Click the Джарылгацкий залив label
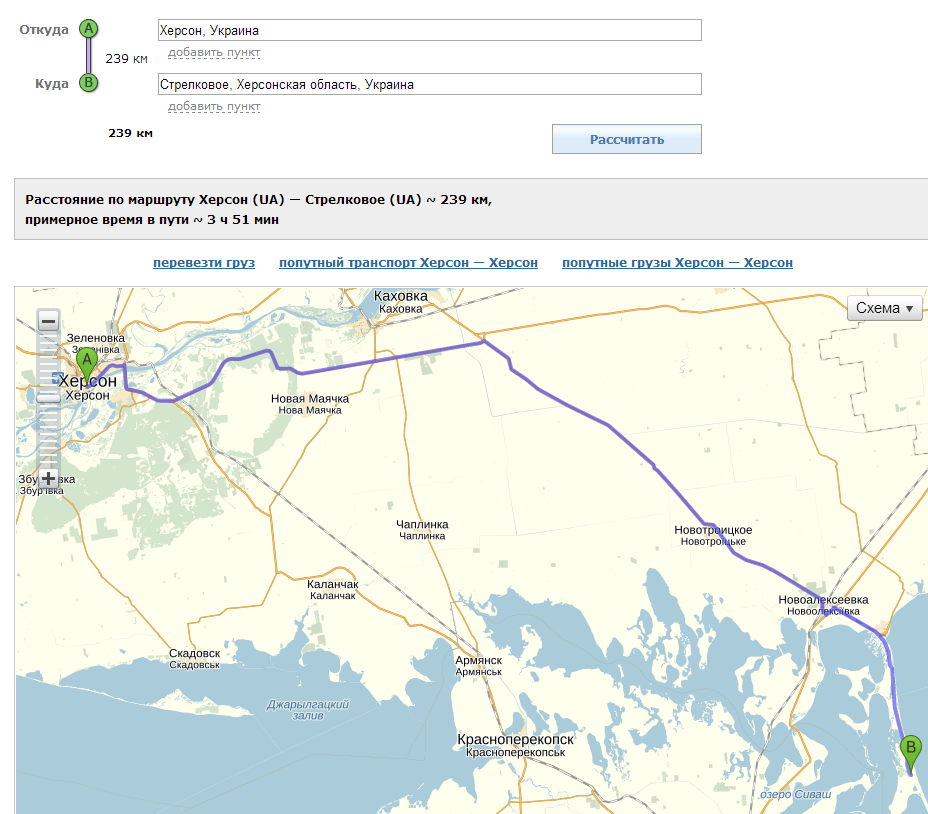The height and width of the screenshot is (814, 928). tap(308, 710)
